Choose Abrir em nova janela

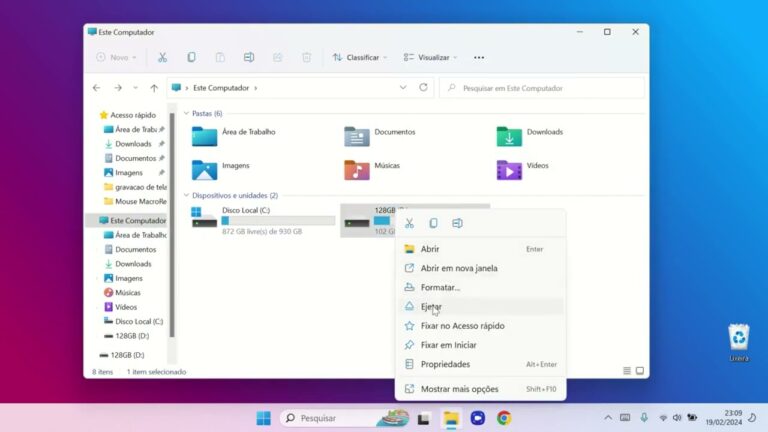pos(480,268)
